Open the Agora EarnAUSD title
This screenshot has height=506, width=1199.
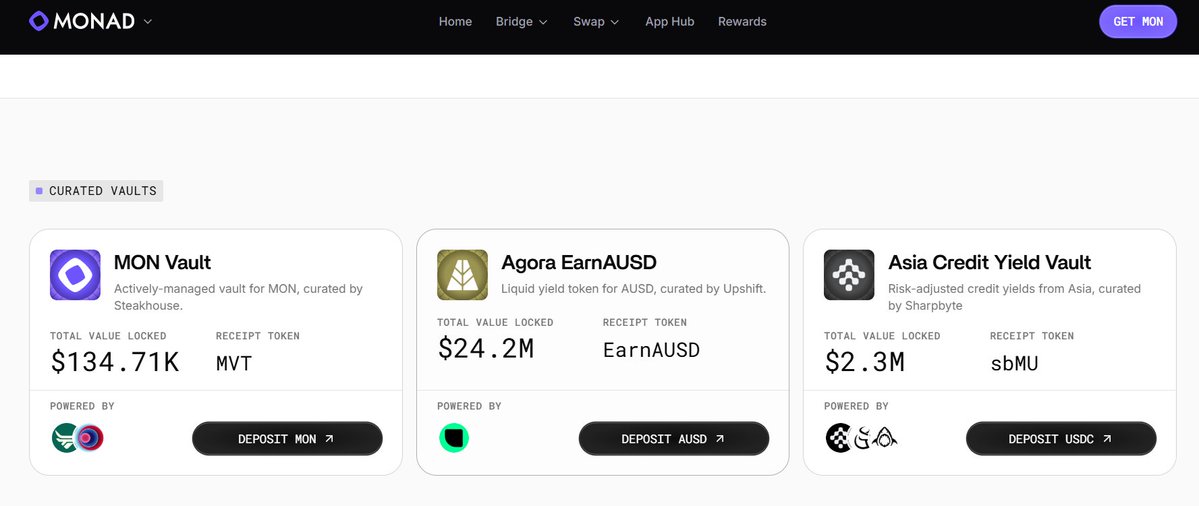click(579, 262)
